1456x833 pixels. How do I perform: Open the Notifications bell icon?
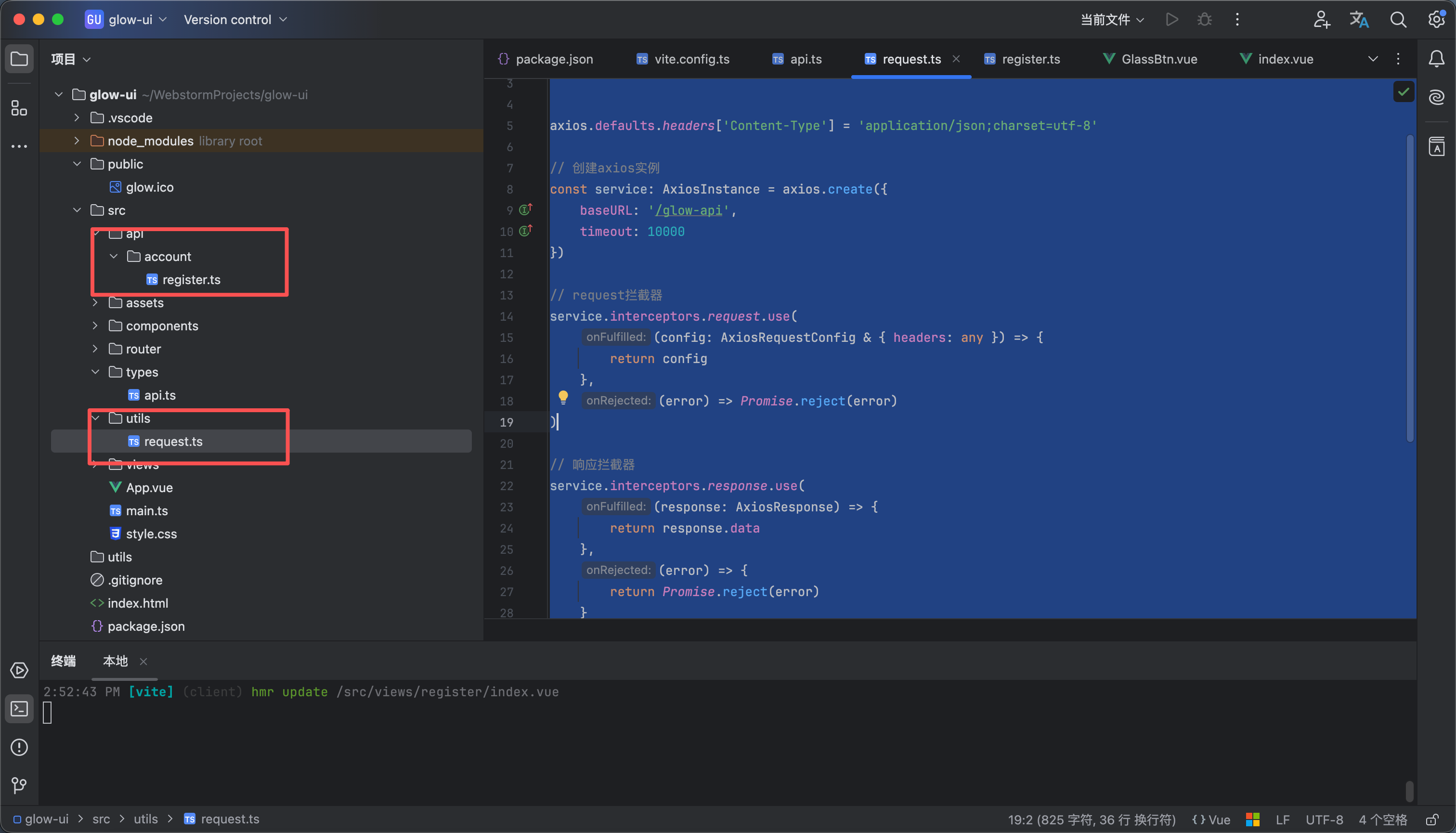pyautogui.click(x=1436, y=59)
